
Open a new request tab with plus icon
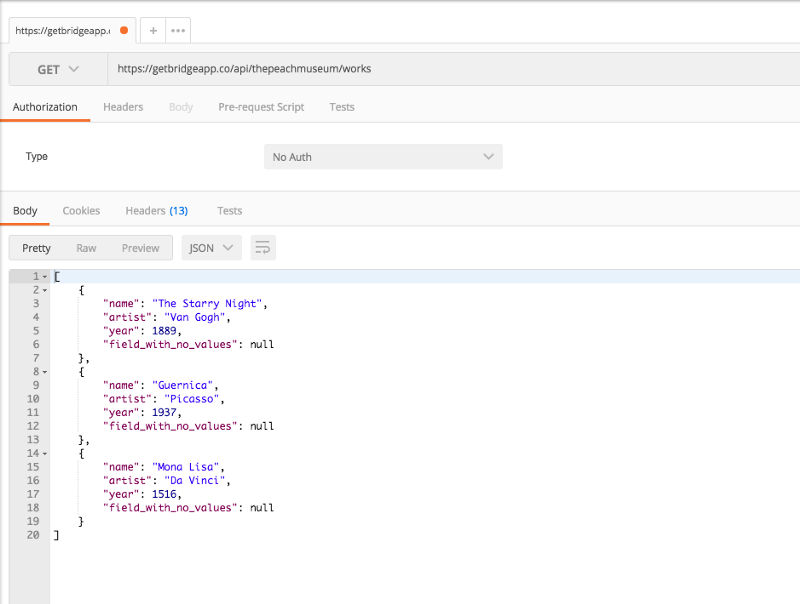tap(153, 31)
